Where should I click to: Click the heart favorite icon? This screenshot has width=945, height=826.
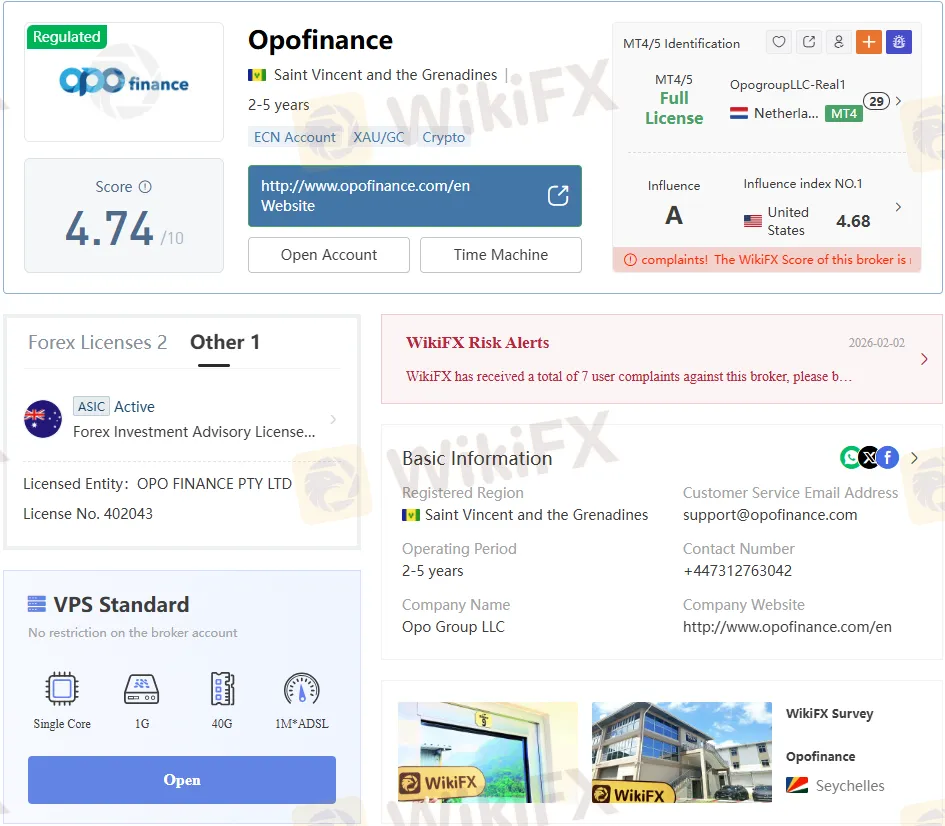point(779,42)
